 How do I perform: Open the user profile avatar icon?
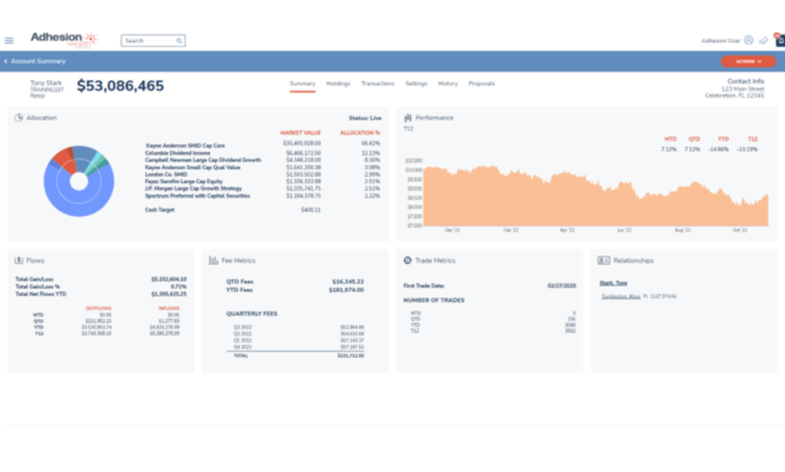pos(749,41)
